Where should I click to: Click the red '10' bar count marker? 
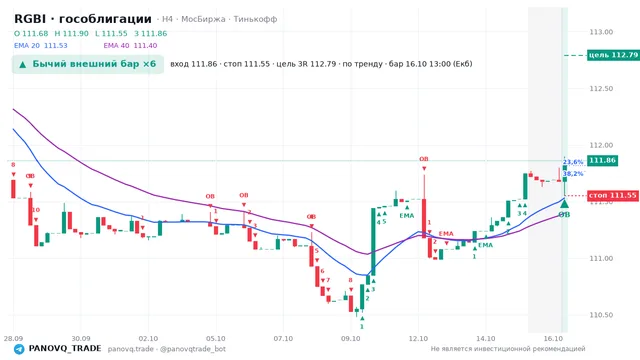[x=36, y=210]
